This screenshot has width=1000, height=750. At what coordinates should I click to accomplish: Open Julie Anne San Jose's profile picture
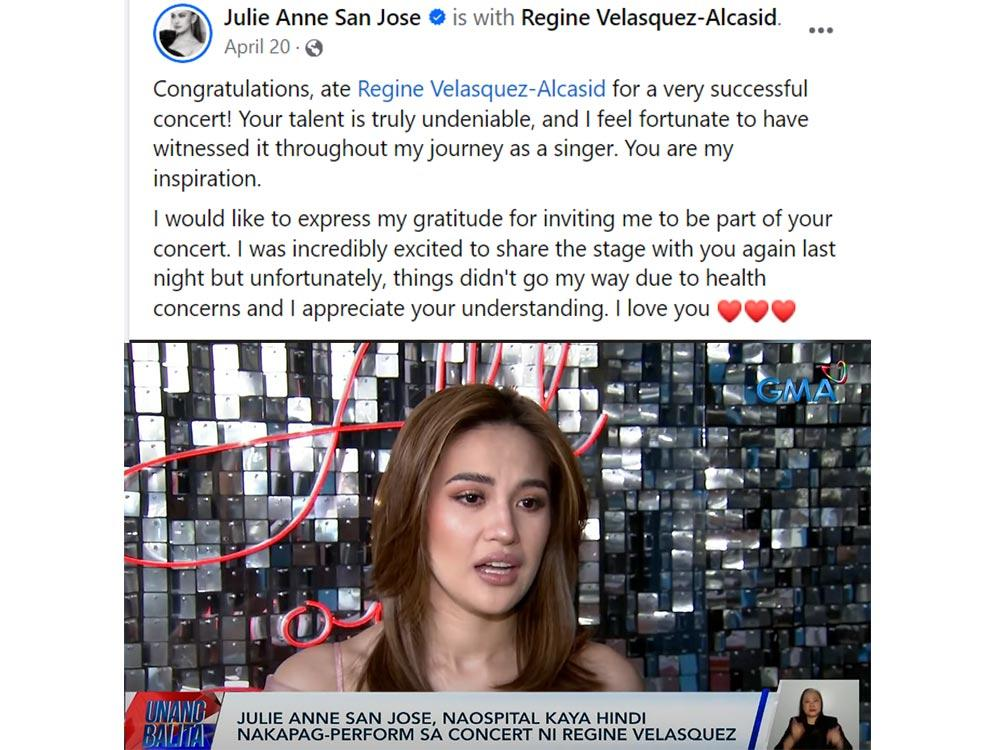(182, 33)
